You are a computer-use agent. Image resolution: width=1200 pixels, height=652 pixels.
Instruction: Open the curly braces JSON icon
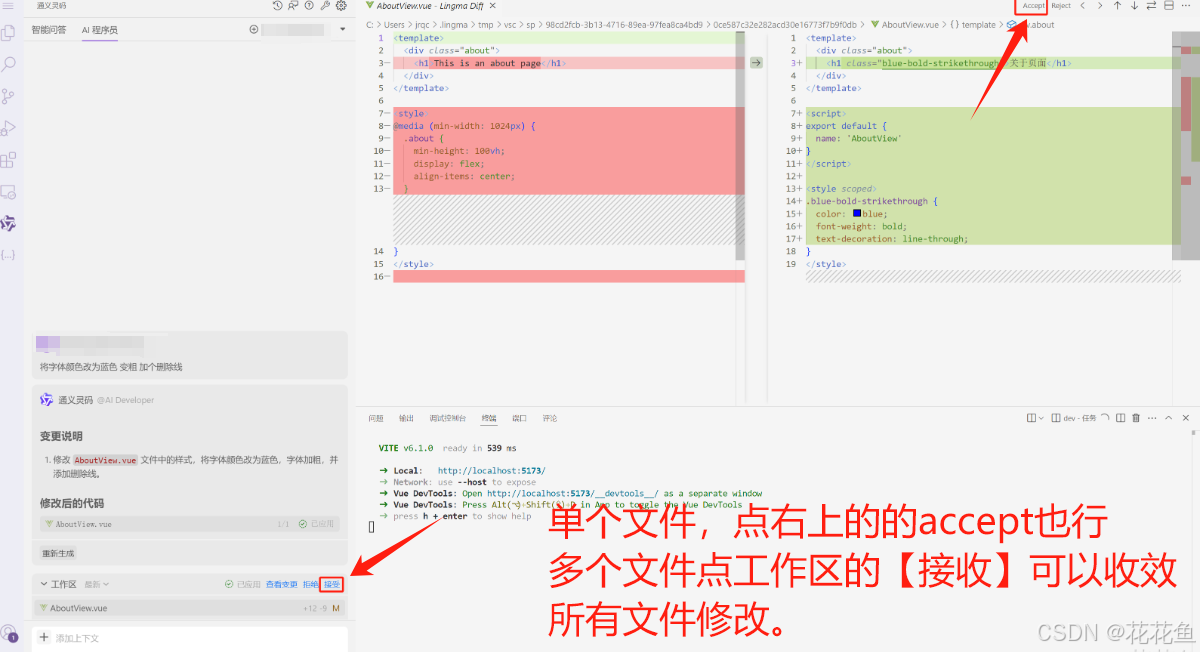[x=9, y=254]
